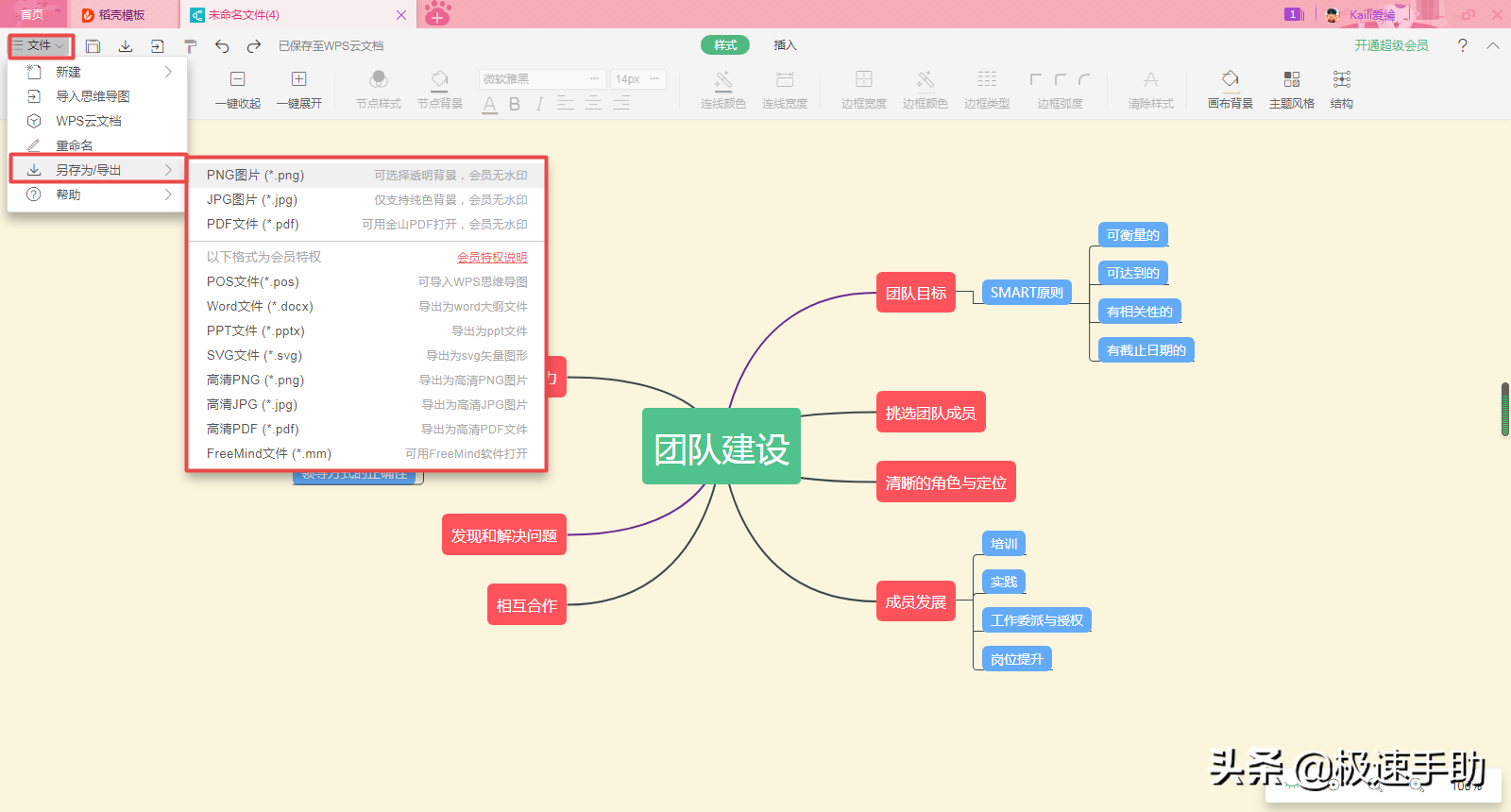Select the 相互合作 node
1511x812 pixels.
click(x=527, y=605)
